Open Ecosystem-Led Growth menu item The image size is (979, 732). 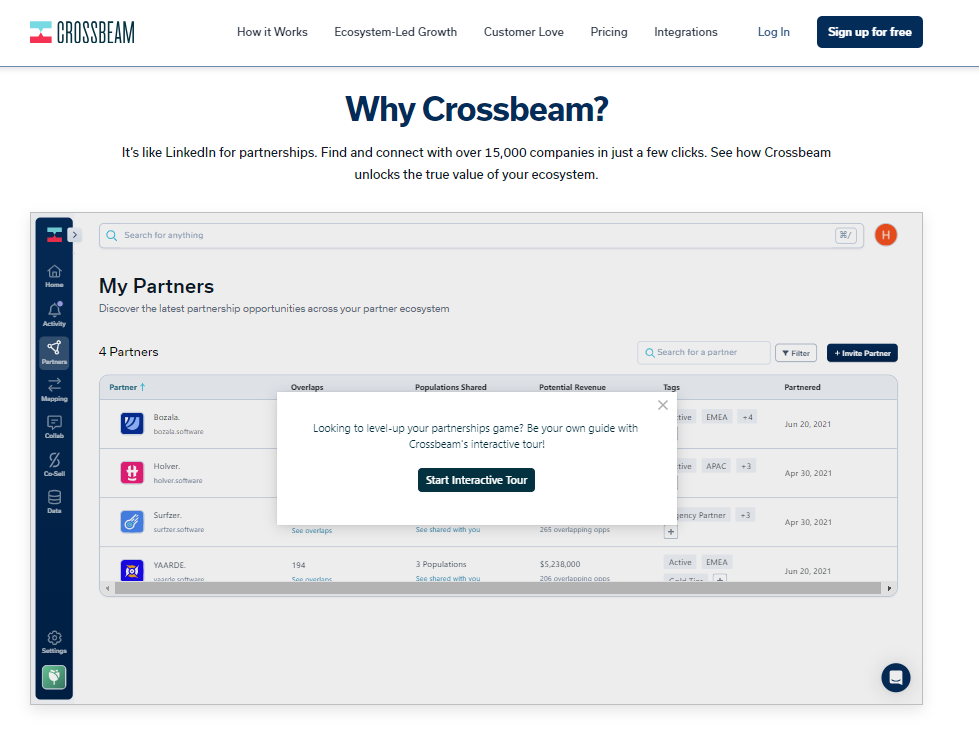click(395, 32)
